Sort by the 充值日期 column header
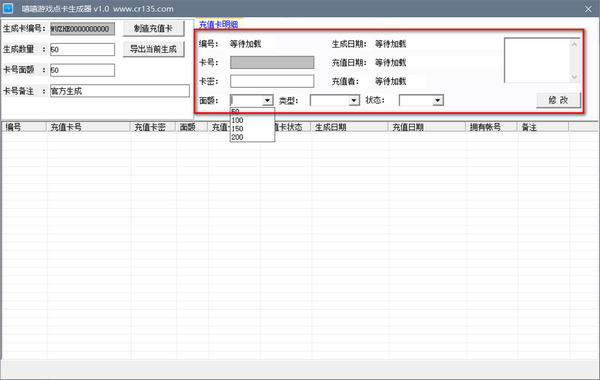Screen dimensions: 600x380 [x=427, y=127]
